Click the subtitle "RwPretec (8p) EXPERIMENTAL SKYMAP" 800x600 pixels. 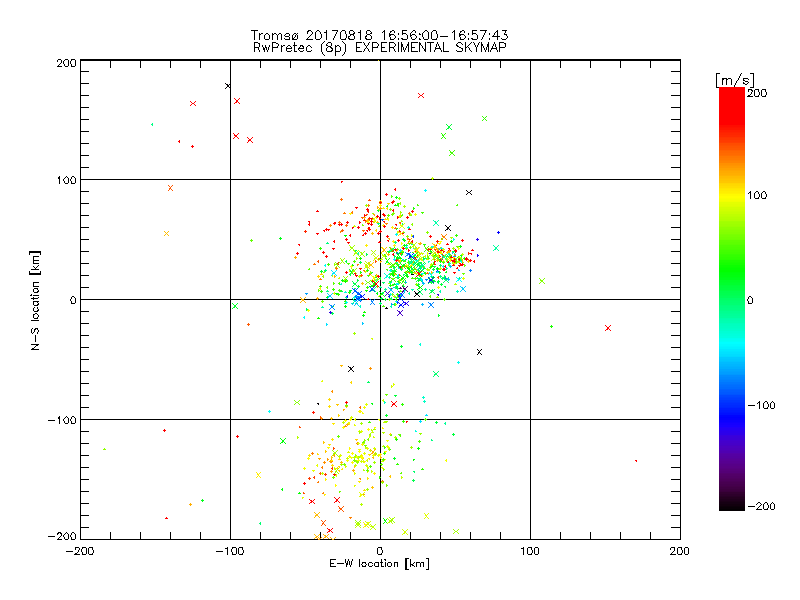[379, 48]
